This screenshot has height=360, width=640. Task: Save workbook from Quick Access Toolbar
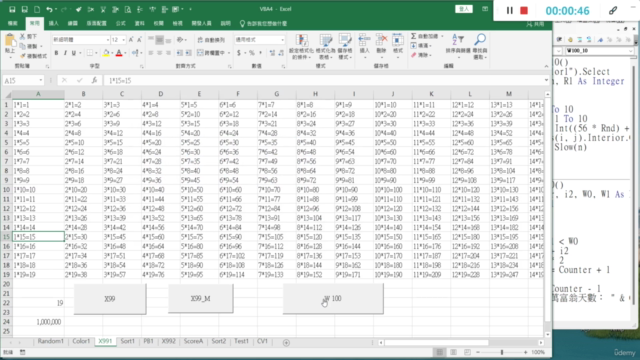pos(12,9)
